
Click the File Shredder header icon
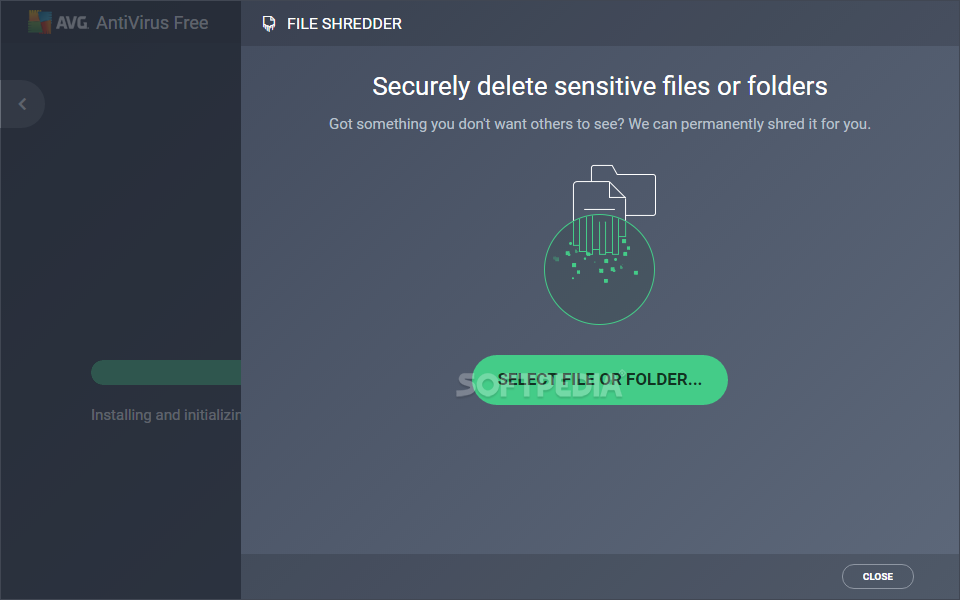pos(268,23)
